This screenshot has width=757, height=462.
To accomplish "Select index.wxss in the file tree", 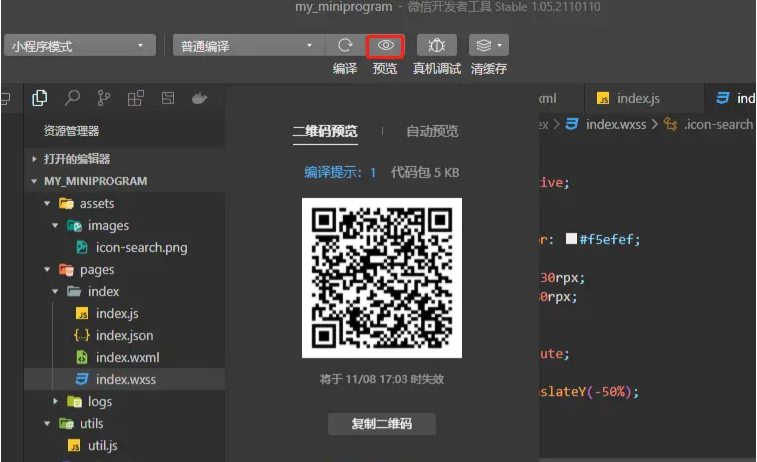I will click(x=125, y=379).
